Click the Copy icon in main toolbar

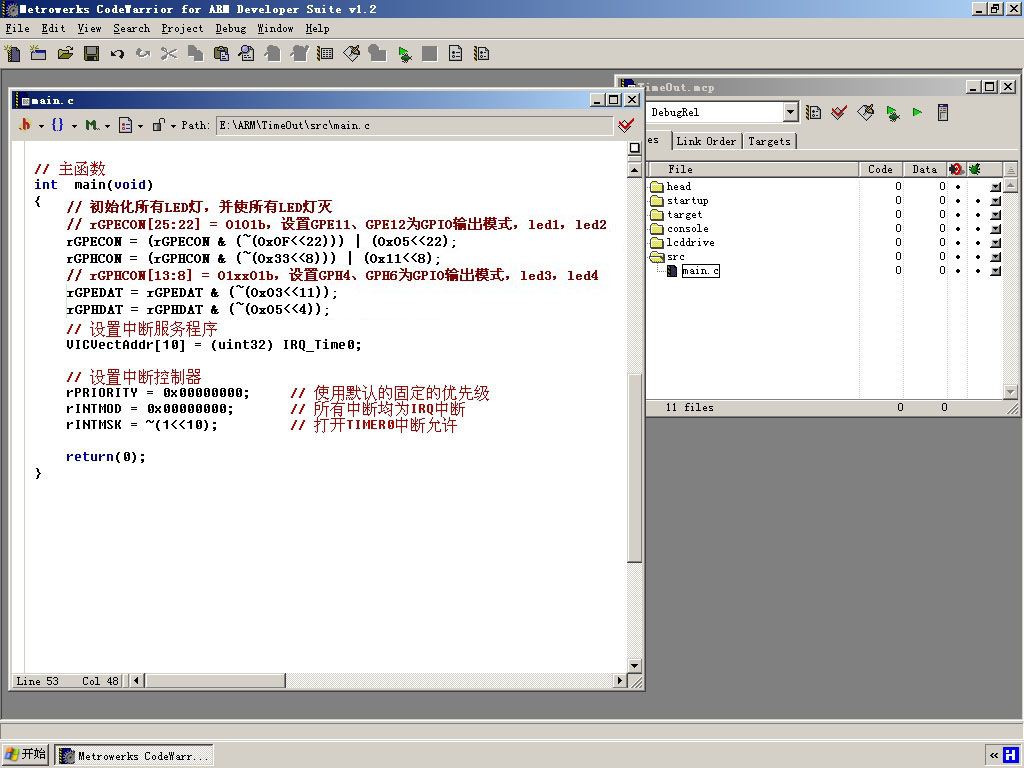[x=195, y=54]
